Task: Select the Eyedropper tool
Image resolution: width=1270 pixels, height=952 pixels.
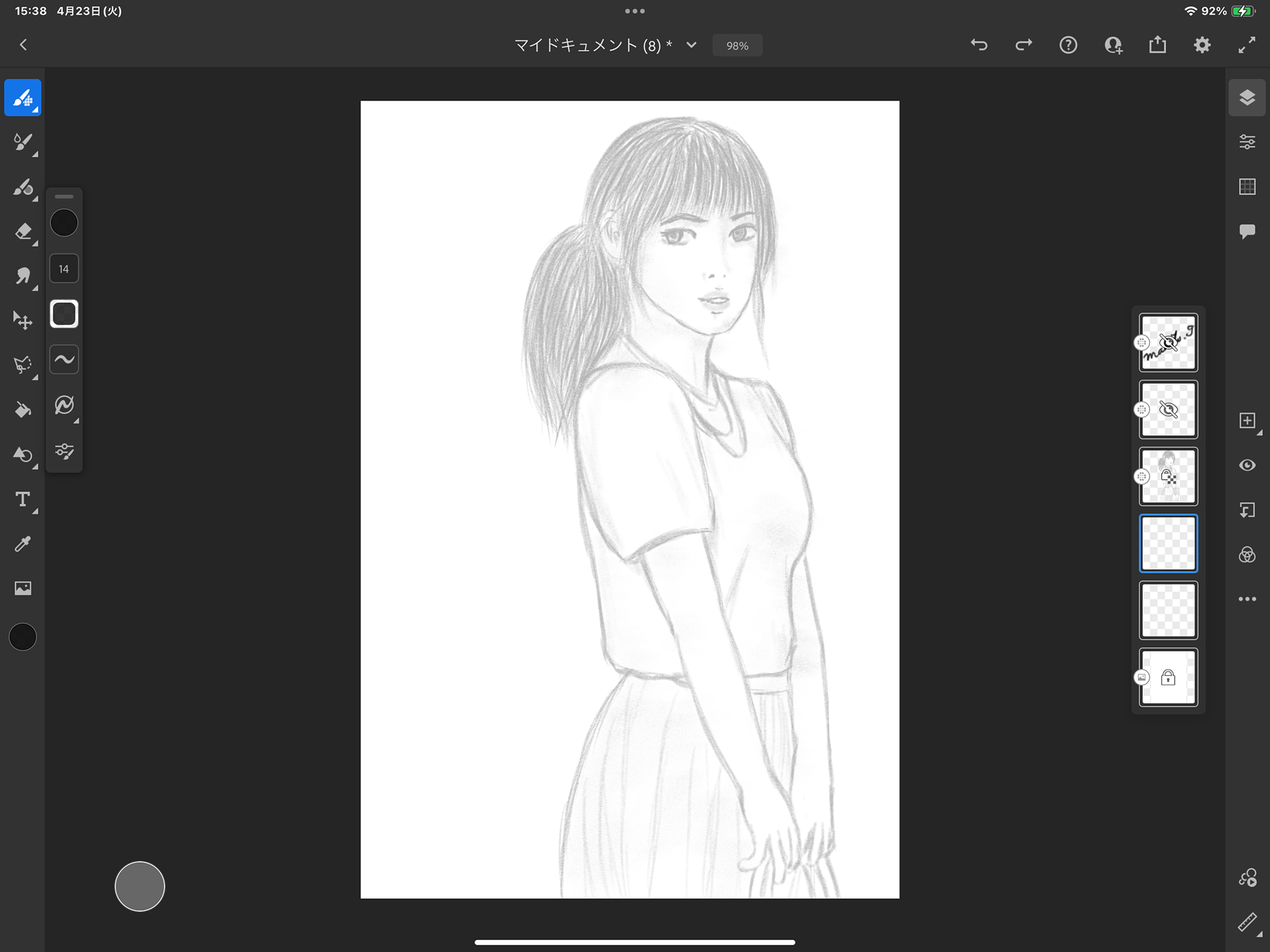Action: (23, 544)
